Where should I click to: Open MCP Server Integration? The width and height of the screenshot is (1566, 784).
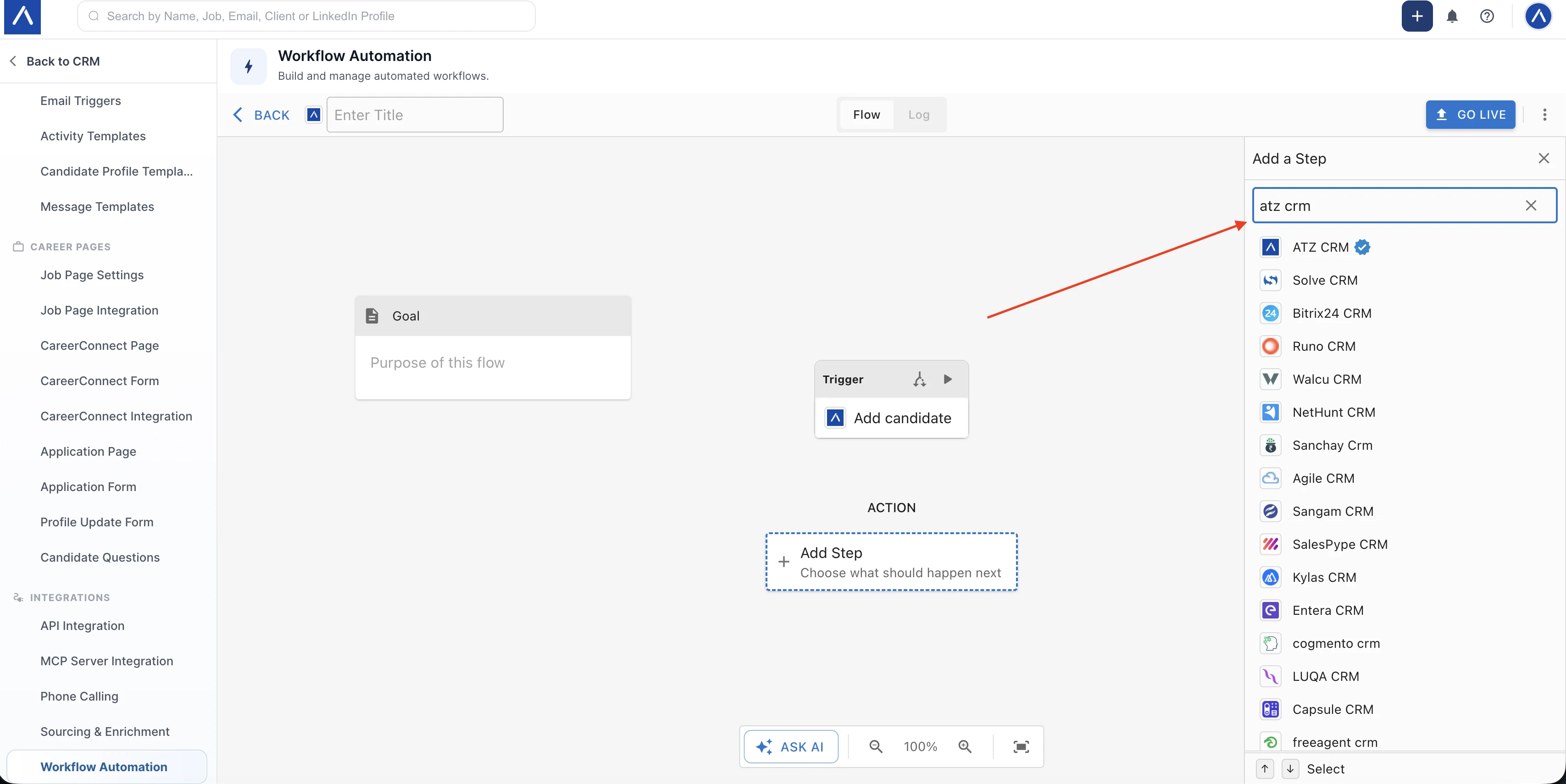[x=107, y=661]
